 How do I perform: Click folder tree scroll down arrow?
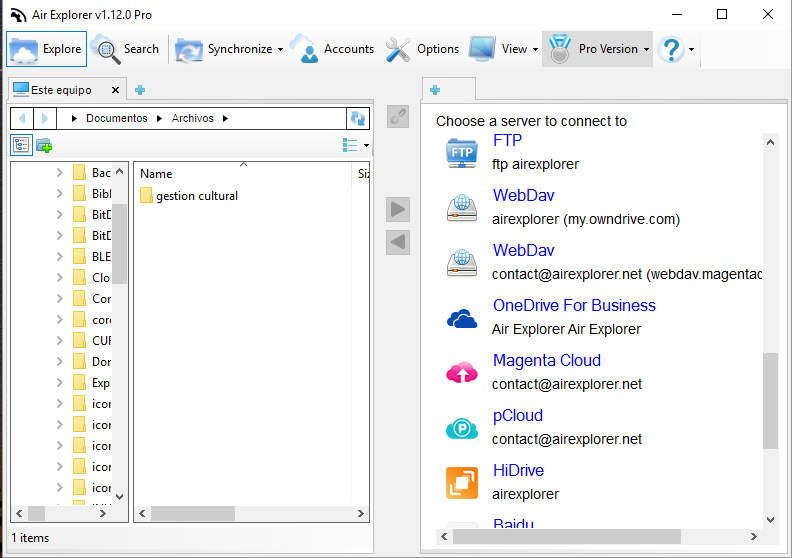coord(120,497)
